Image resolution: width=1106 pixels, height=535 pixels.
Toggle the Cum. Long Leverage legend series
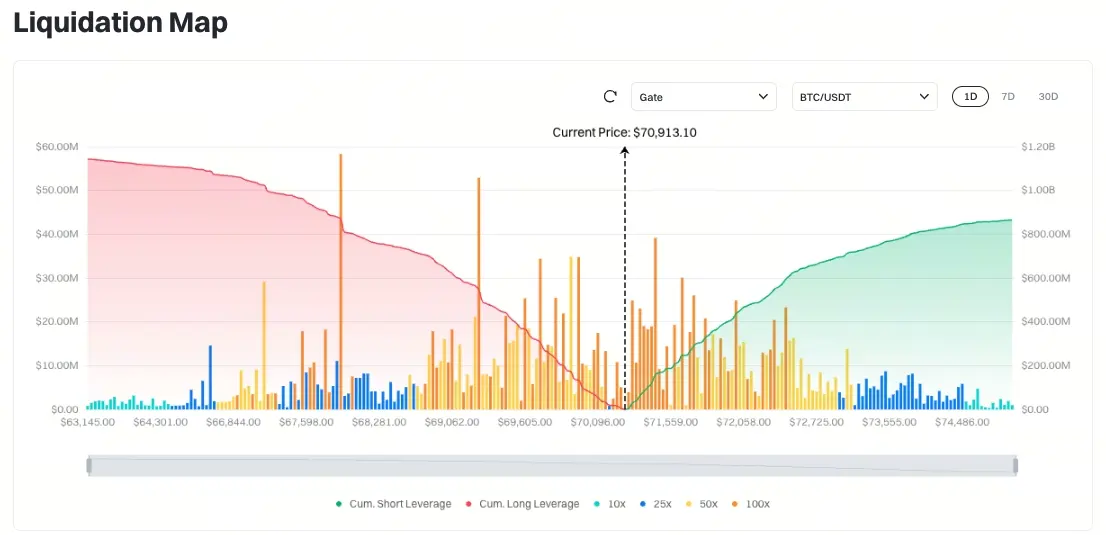point(522,504)
